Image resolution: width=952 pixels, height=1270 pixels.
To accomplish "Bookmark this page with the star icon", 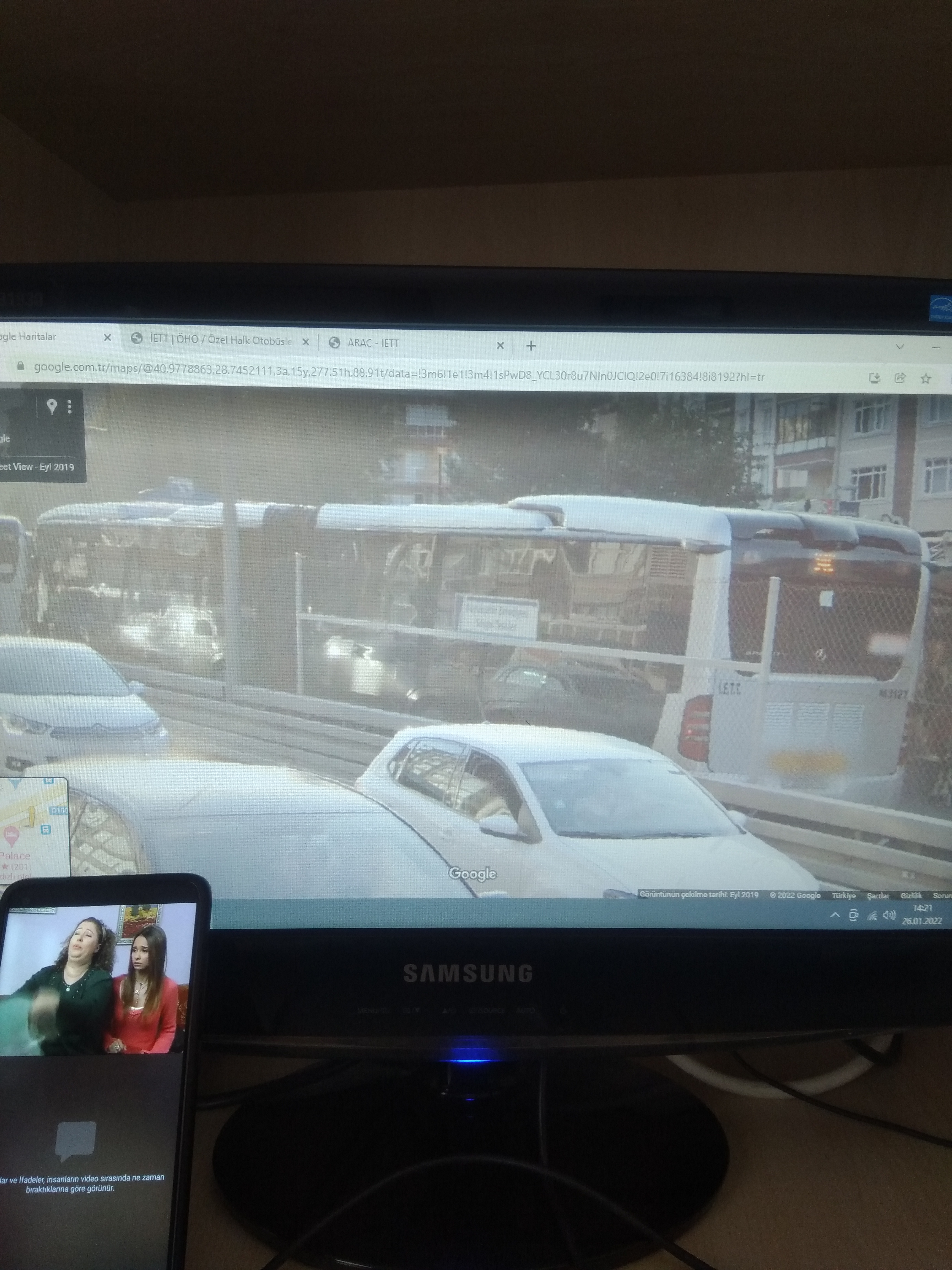I will (925, 378).
